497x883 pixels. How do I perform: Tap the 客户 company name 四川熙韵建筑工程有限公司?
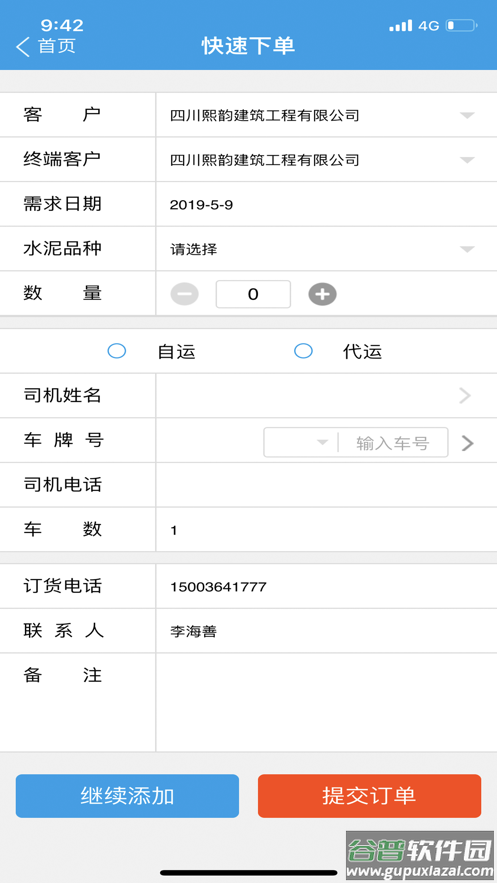tap(265, 116)
